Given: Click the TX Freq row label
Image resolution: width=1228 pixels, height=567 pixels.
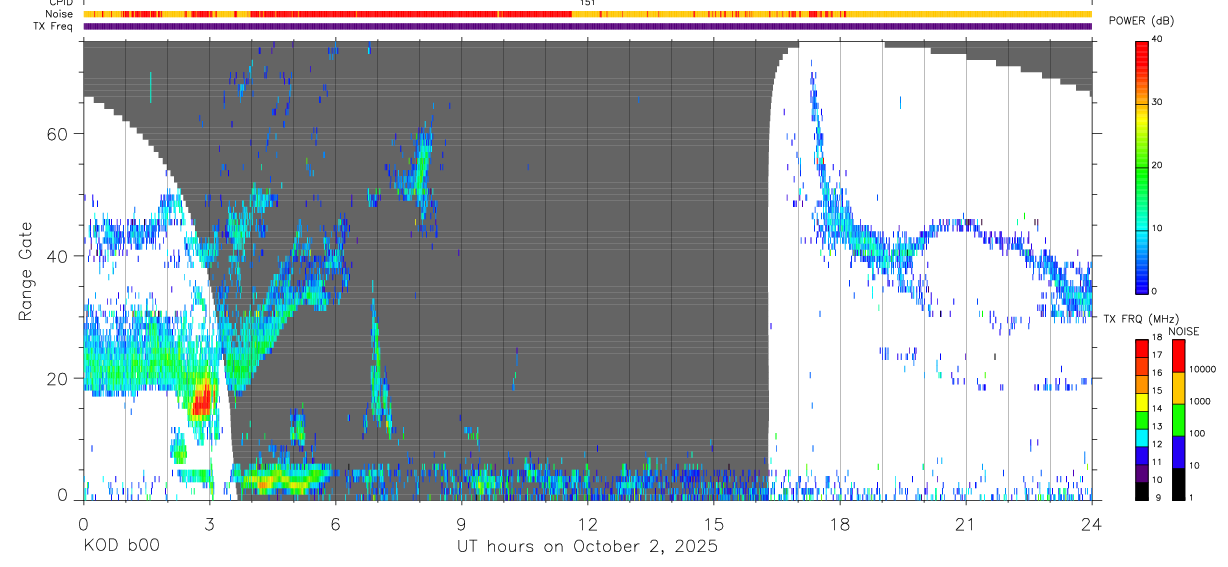Looking at the screenshot, I should pos(54,26).
